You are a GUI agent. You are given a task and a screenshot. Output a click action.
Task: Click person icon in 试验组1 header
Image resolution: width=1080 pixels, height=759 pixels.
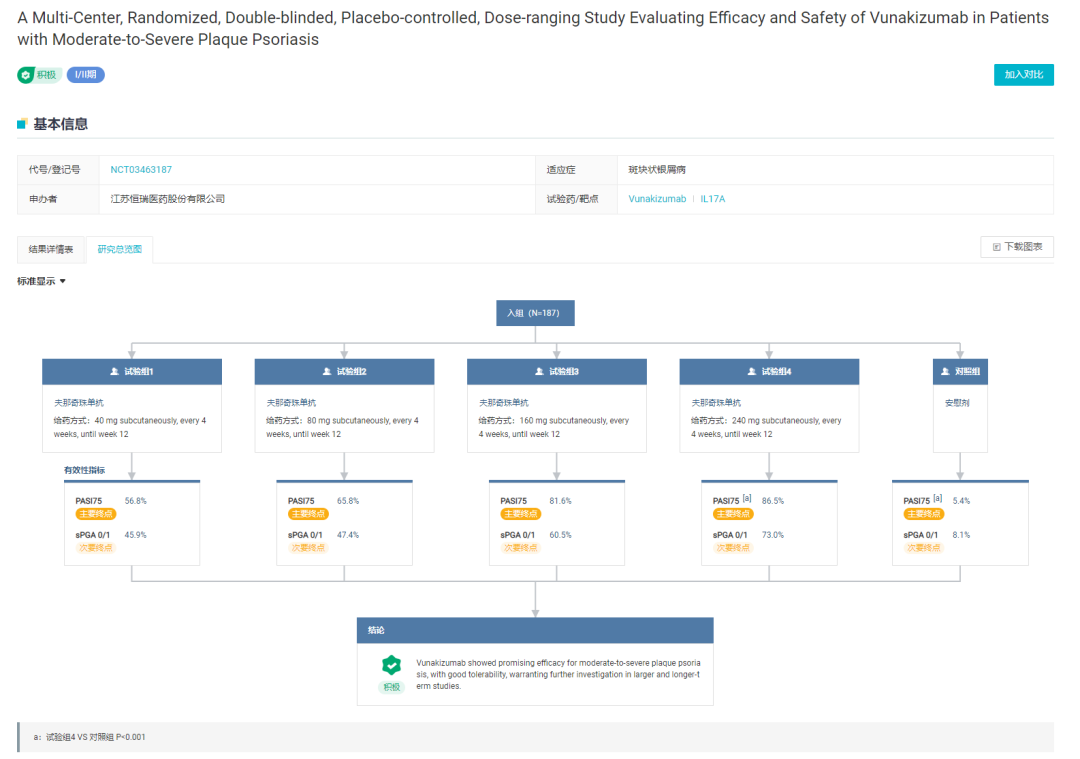(115, 371)
